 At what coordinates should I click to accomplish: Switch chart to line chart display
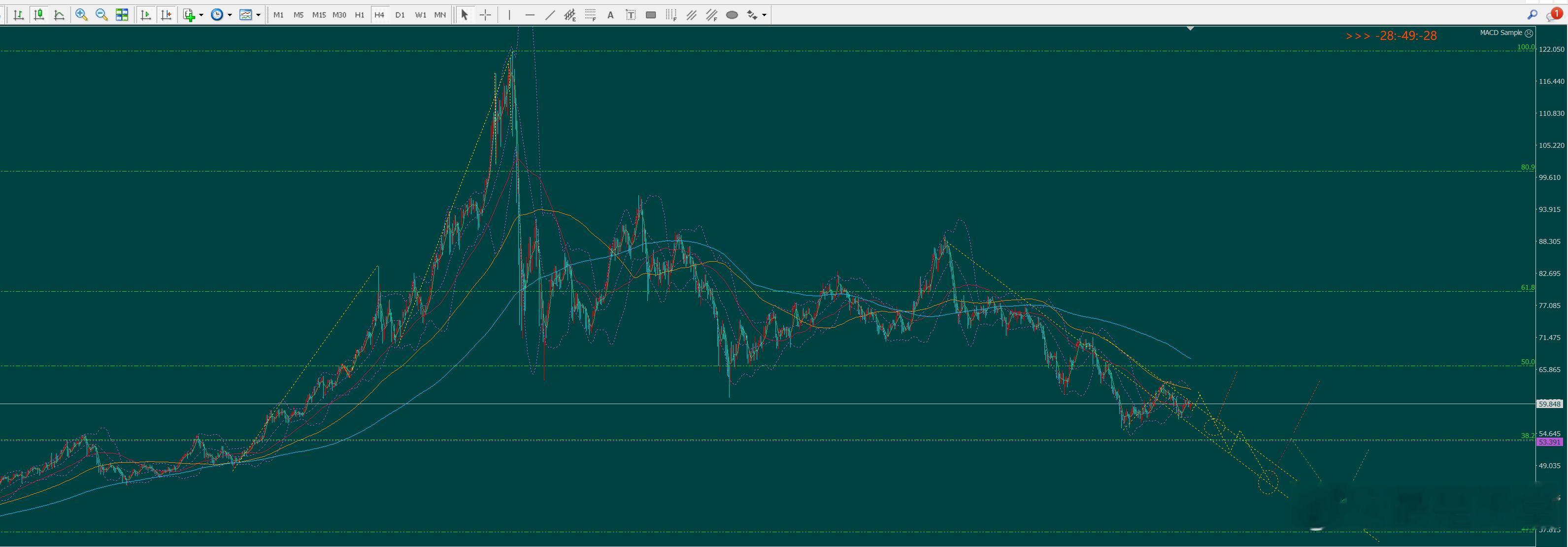point(59,15)
